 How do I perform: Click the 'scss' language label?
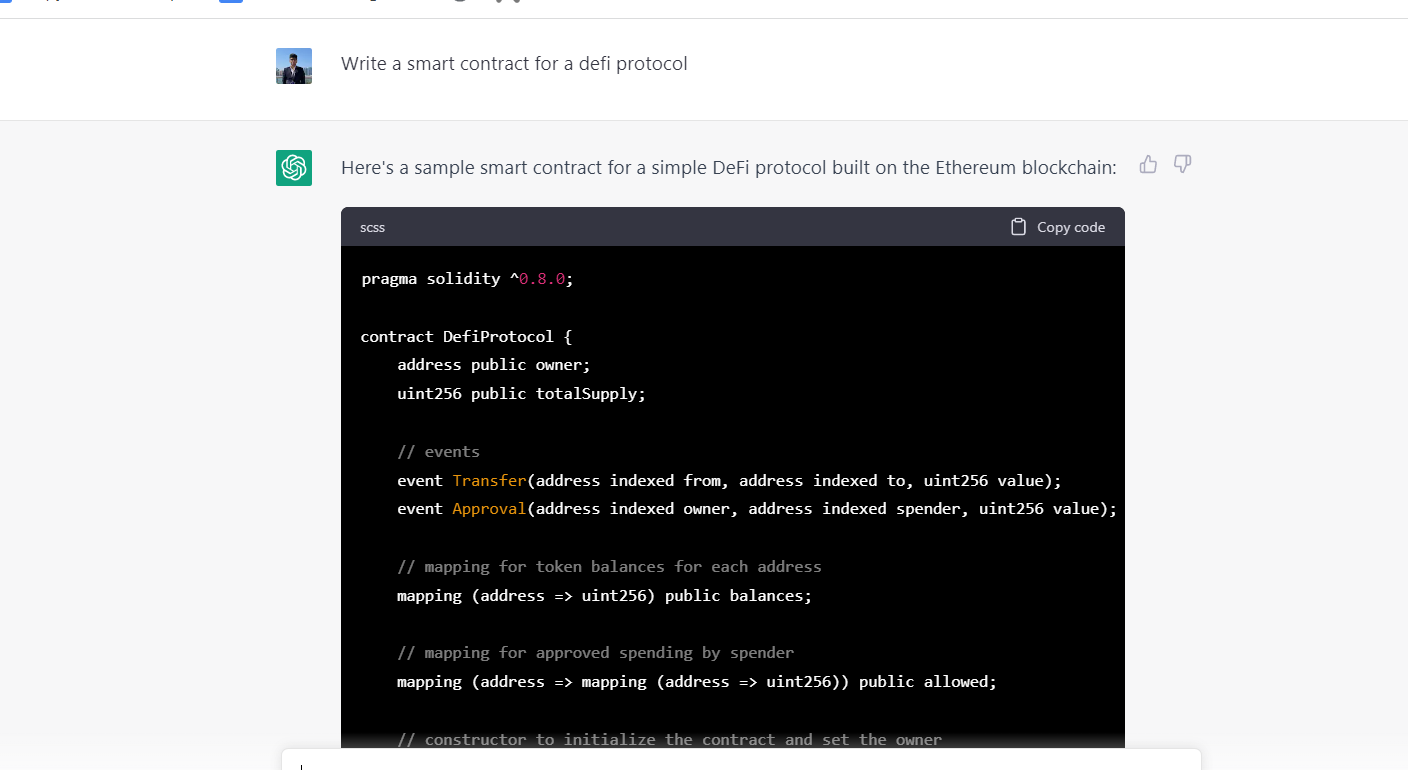(x=372, y=227)
